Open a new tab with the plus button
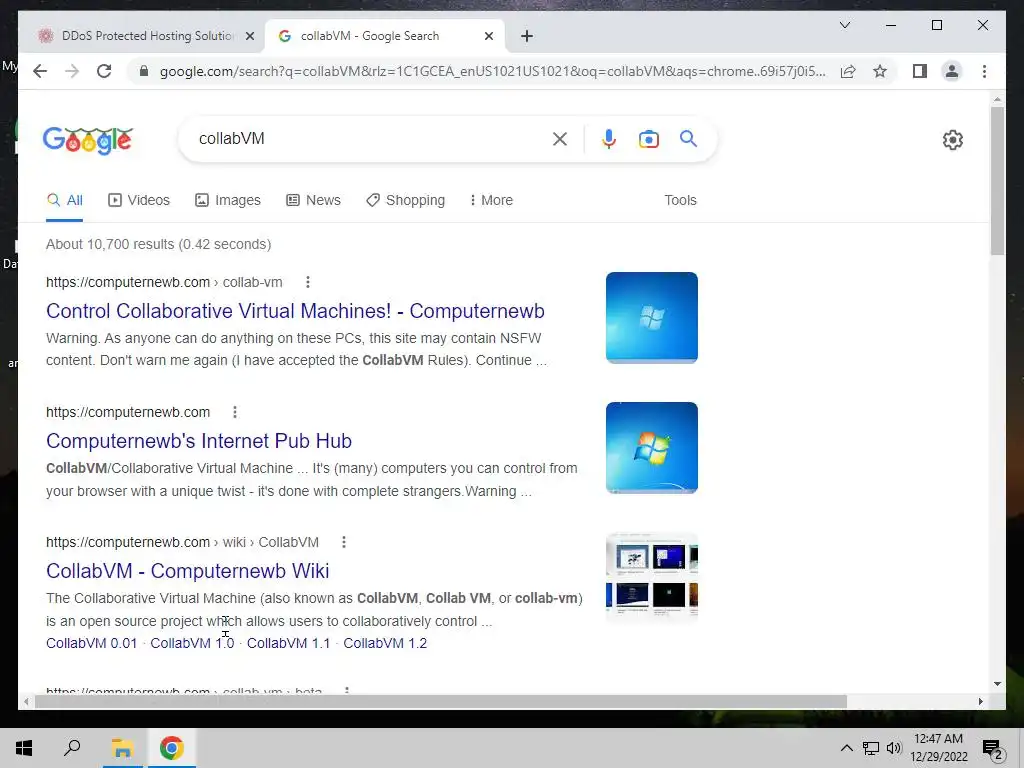1024x768 pixels. tap(527, 36)
